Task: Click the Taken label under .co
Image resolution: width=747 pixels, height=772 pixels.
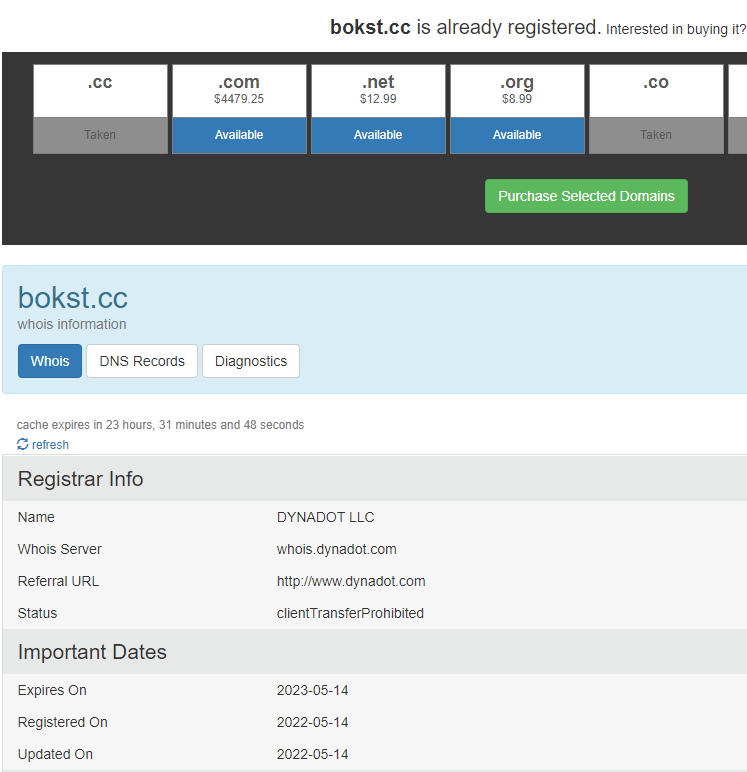Action: (656, 135)
